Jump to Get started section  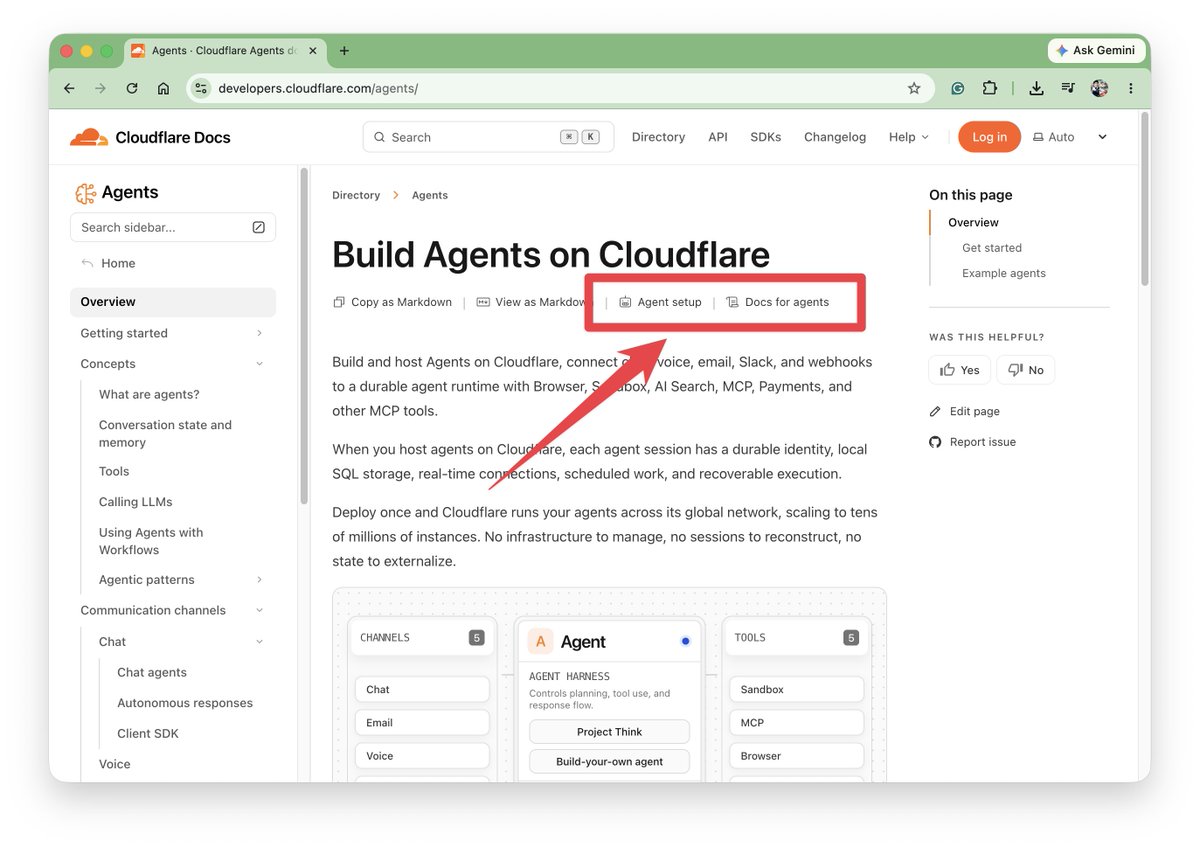tap(992, 248)
